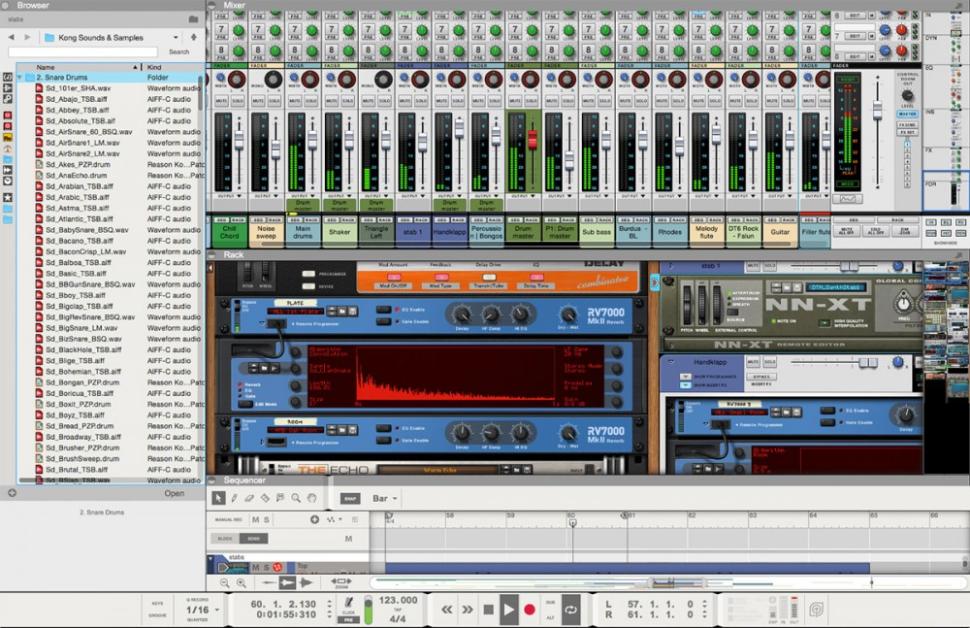Click the red Record button

point(530,609)
